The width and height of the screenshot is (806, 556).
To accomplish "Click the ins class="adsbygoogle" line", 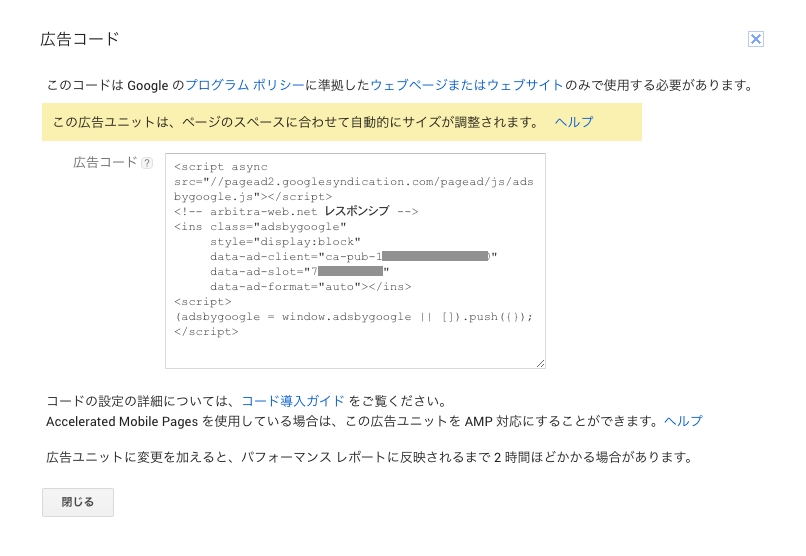I will (x=260, y=227).
